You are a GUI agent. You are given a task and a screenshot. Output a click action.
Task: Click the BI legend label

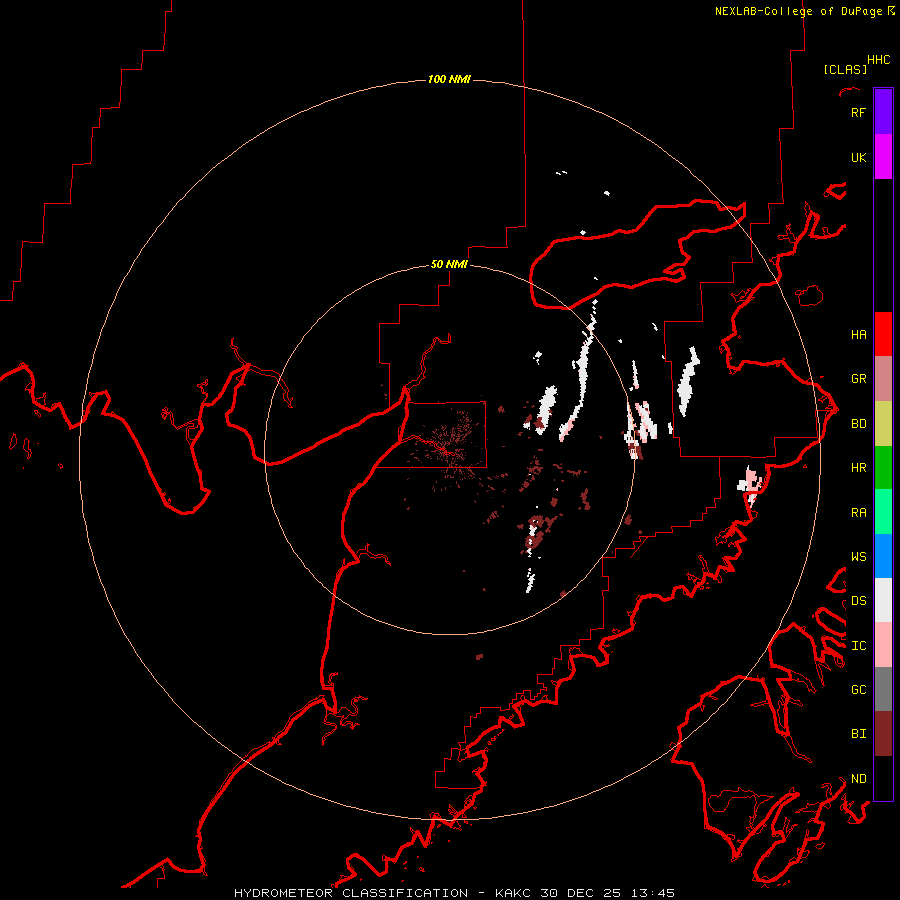[x=858, y=734]
